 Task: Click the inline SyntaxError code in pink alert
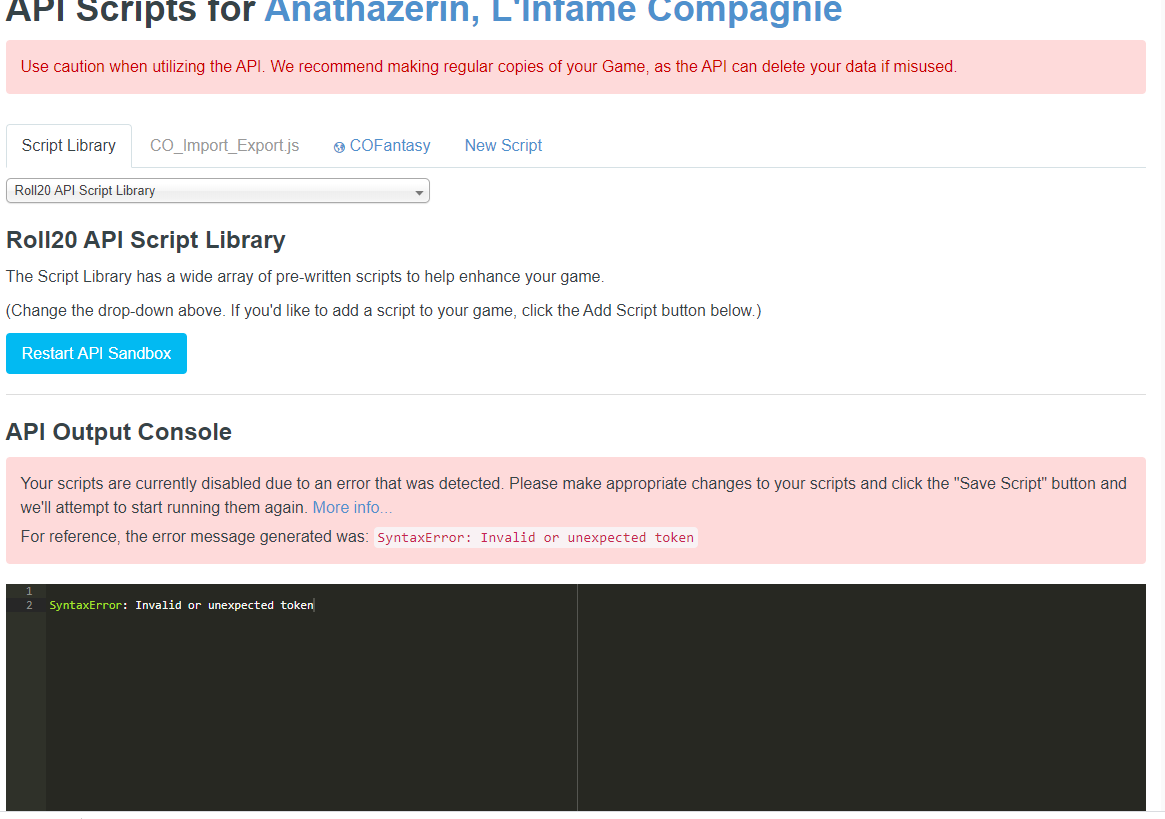tap(535, 538)
